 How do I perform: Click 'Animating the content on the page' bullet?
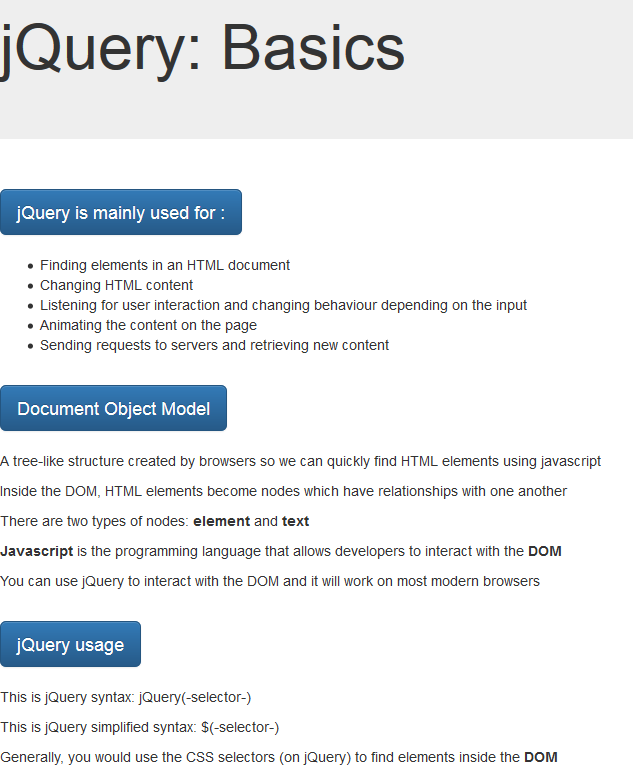pyautogui.click(x=148, y=325)
